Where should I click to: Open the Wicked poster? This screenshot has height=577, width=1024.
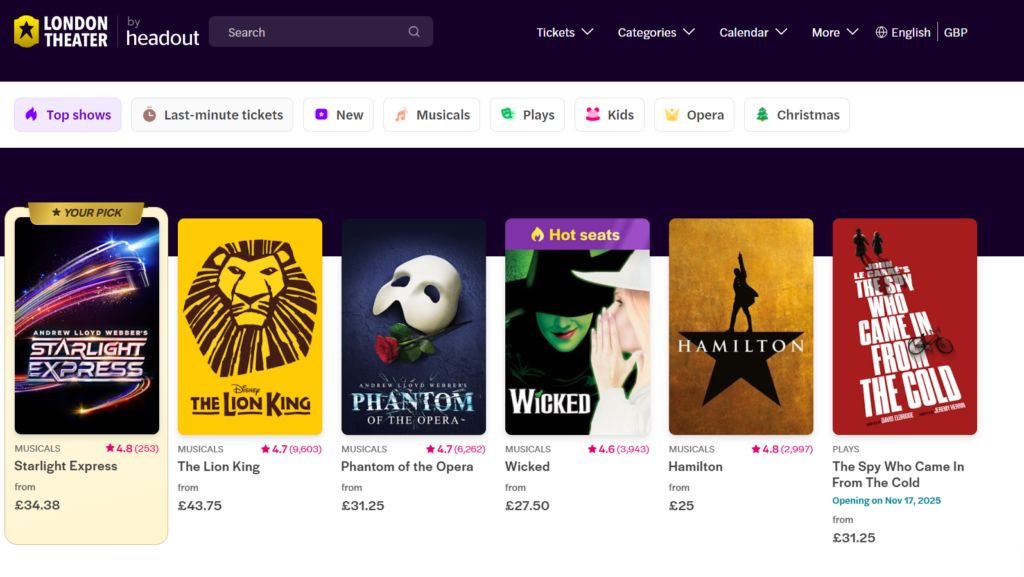coord(577,327)
